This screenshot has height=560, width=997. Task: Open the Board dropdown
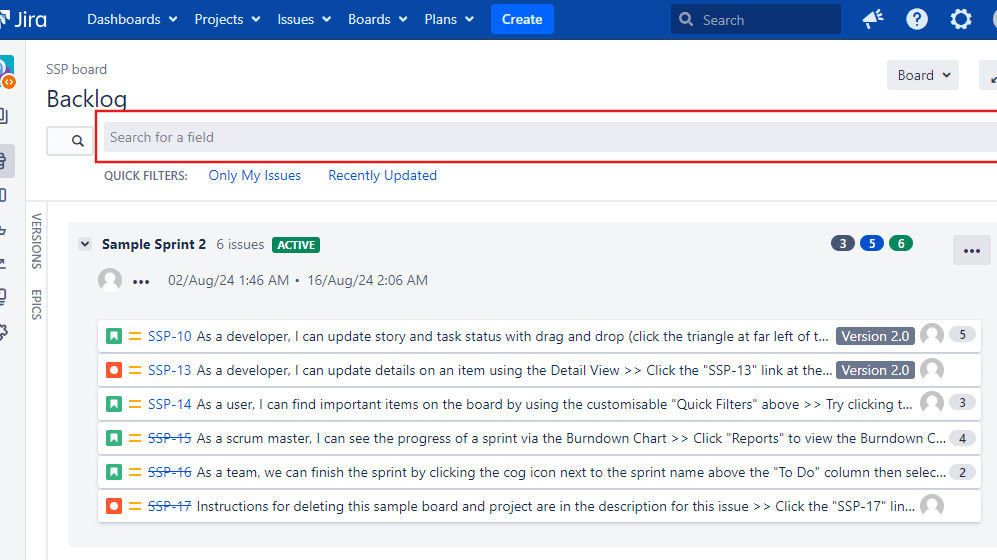click(921, 75)
